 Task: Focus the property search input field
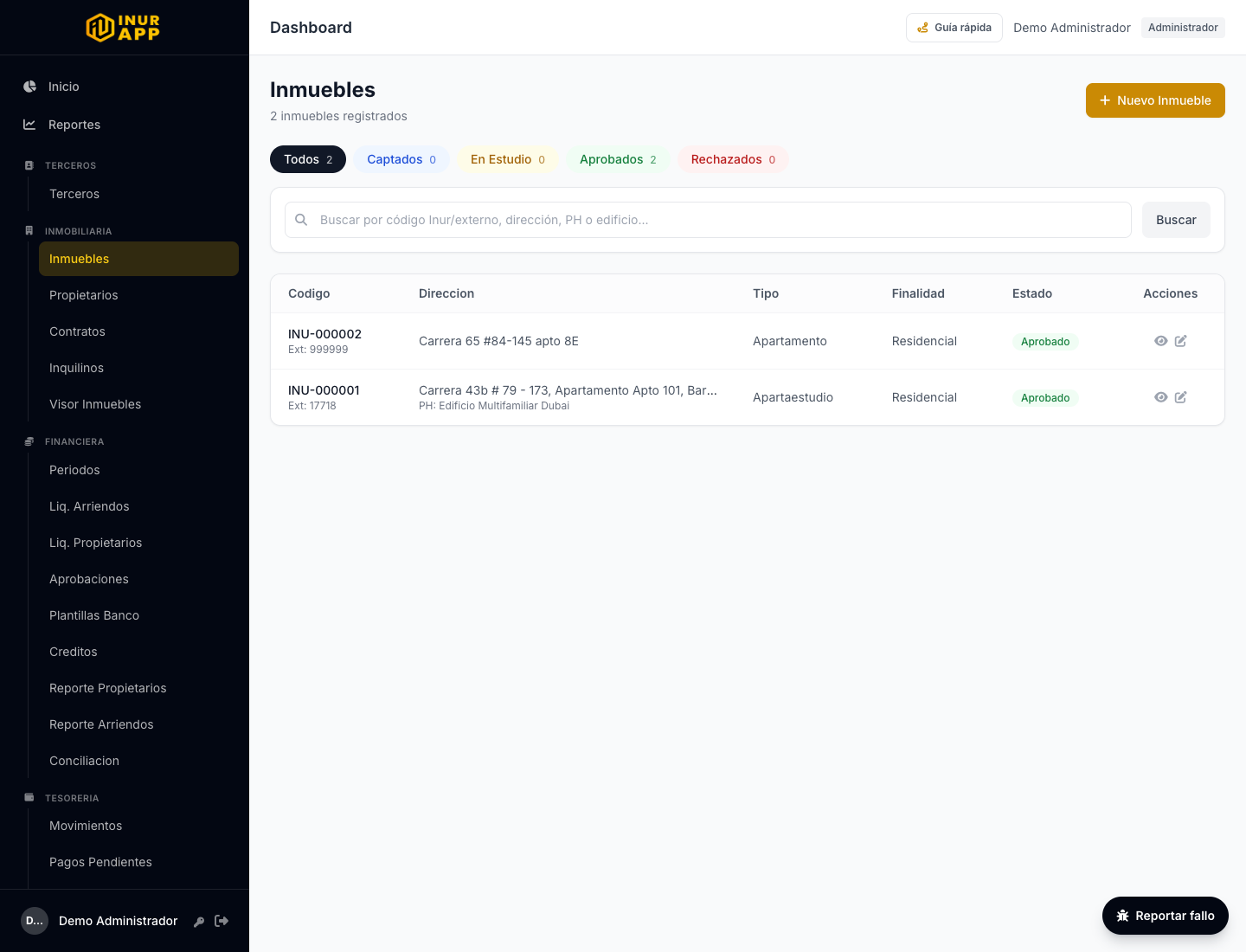pyautogui.click(x=708, y=220)
